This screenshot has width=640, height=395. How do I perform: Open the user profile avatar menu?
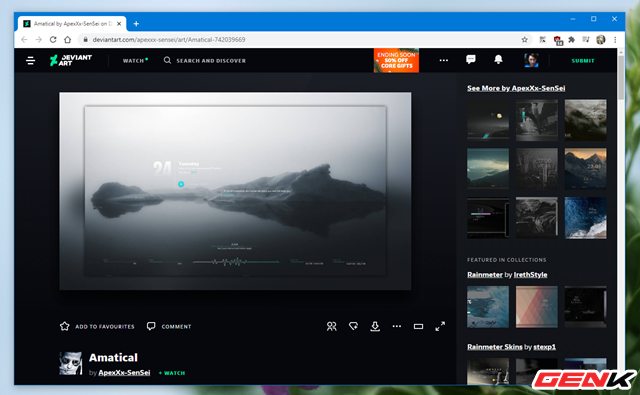tap(531, 60)
